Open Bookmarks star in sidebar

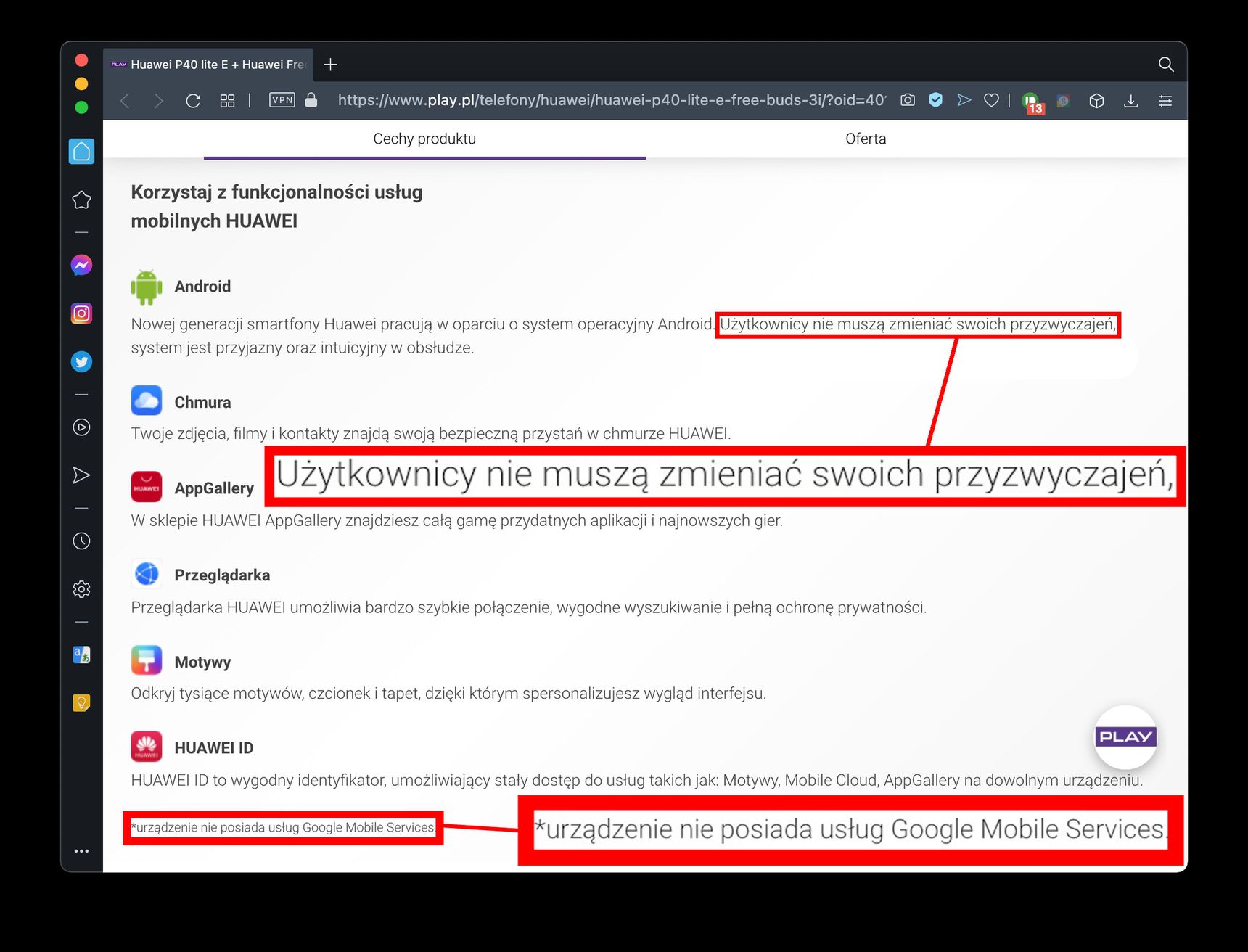tap(81, 200)
